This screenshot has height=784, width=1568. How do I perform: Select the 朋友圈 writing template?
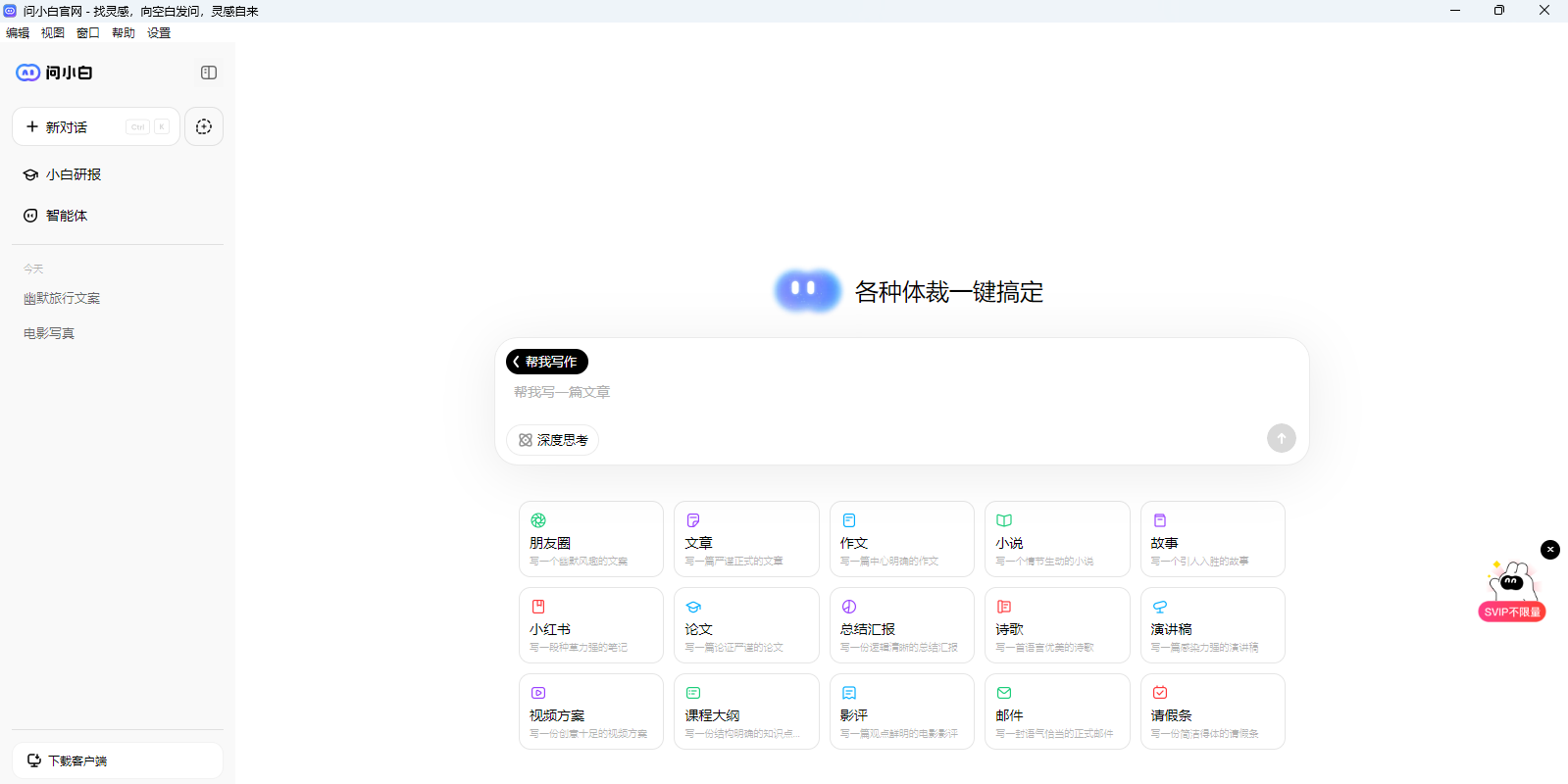point(590,539)
